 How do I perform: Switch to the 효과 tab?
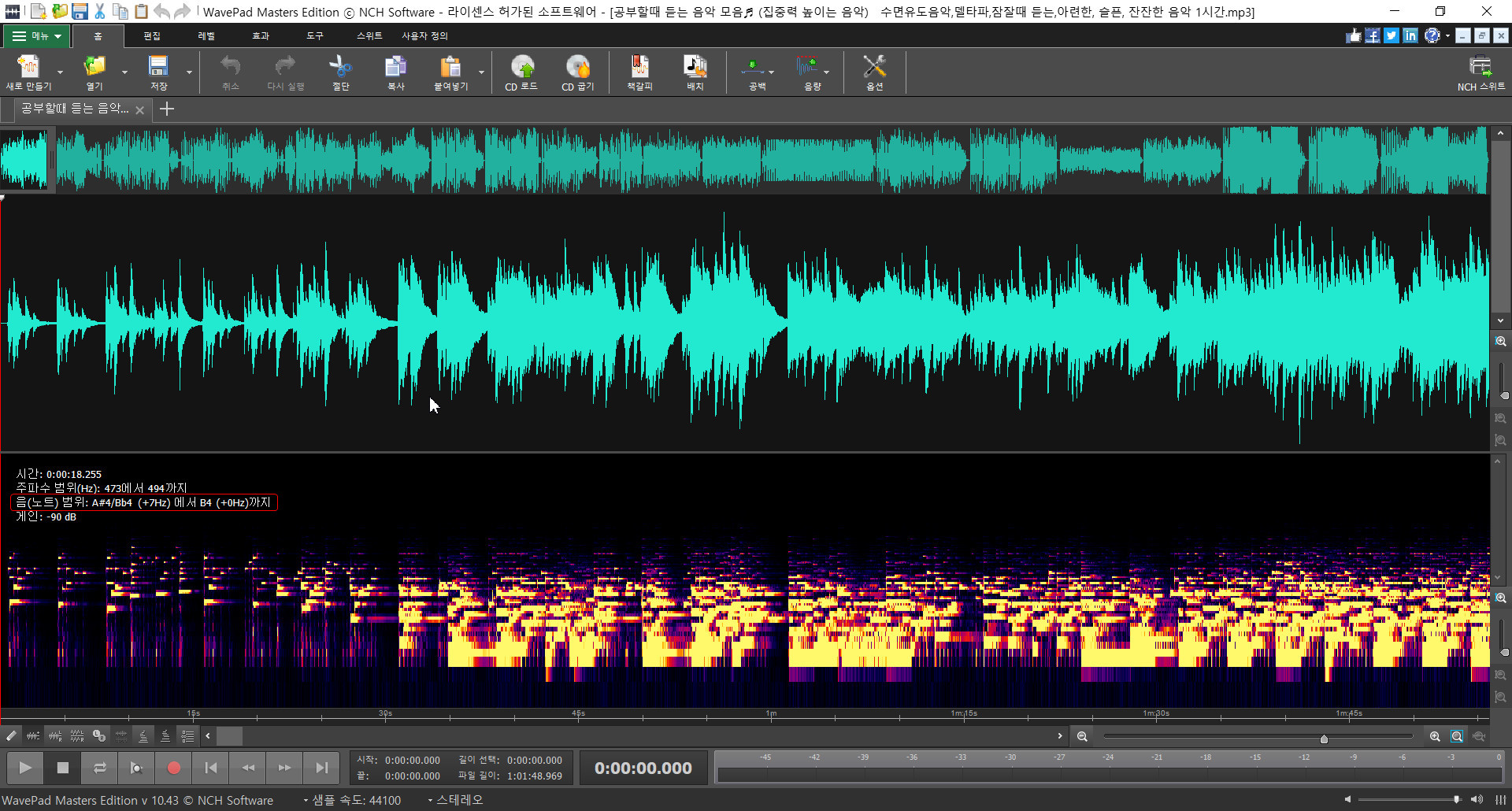click(x=261, y=36)
